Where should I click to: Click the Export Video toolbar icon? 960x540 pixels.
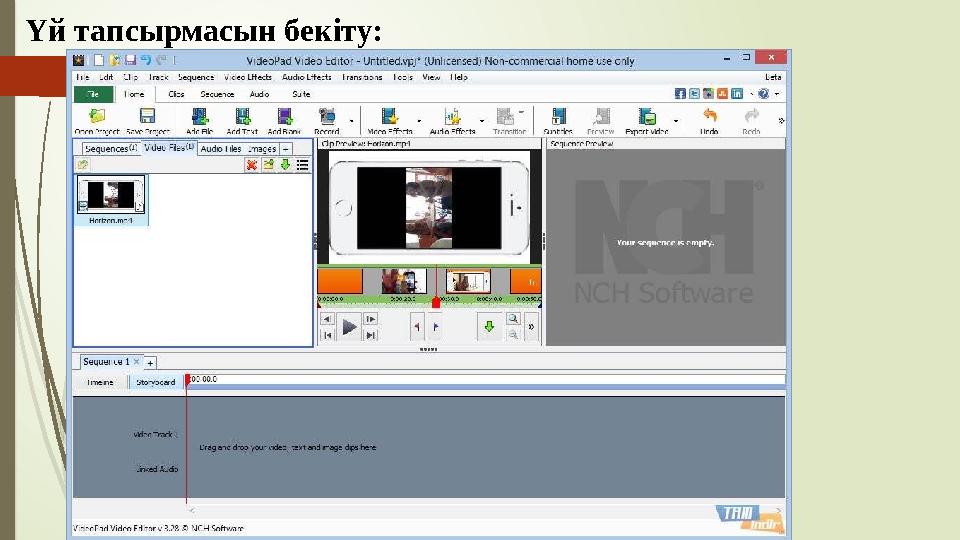pos(647,116)
